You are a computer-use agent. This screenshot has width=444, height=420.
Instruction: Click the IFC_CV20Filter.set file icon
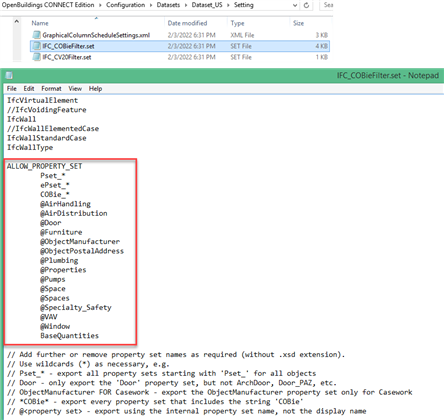(x=36, y=57)
